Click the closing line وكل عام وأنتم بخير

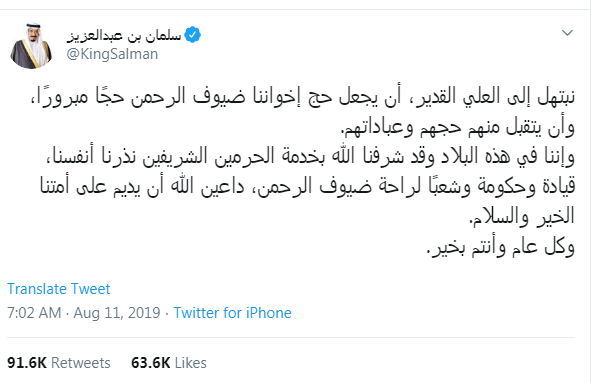point(501,247)
